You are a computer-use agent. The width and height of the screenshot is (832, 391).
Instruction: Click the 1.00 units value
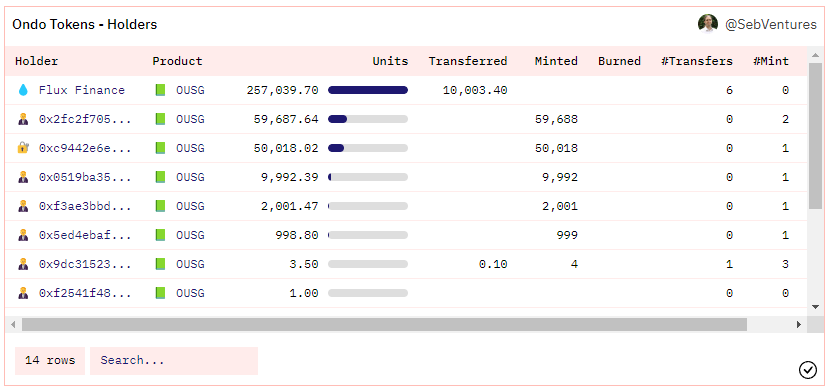click(304, 293)
